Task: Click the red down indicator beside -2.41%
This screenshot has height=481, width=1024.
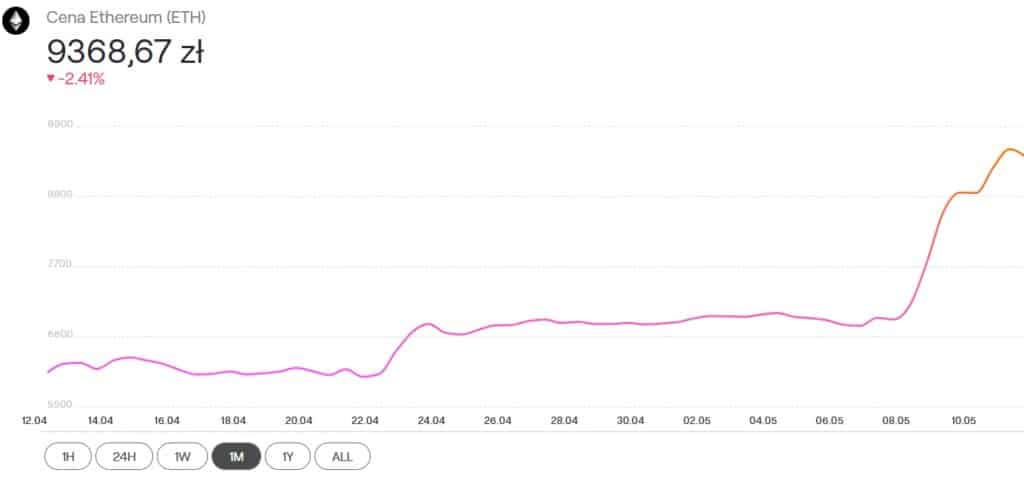Action: 50,79
